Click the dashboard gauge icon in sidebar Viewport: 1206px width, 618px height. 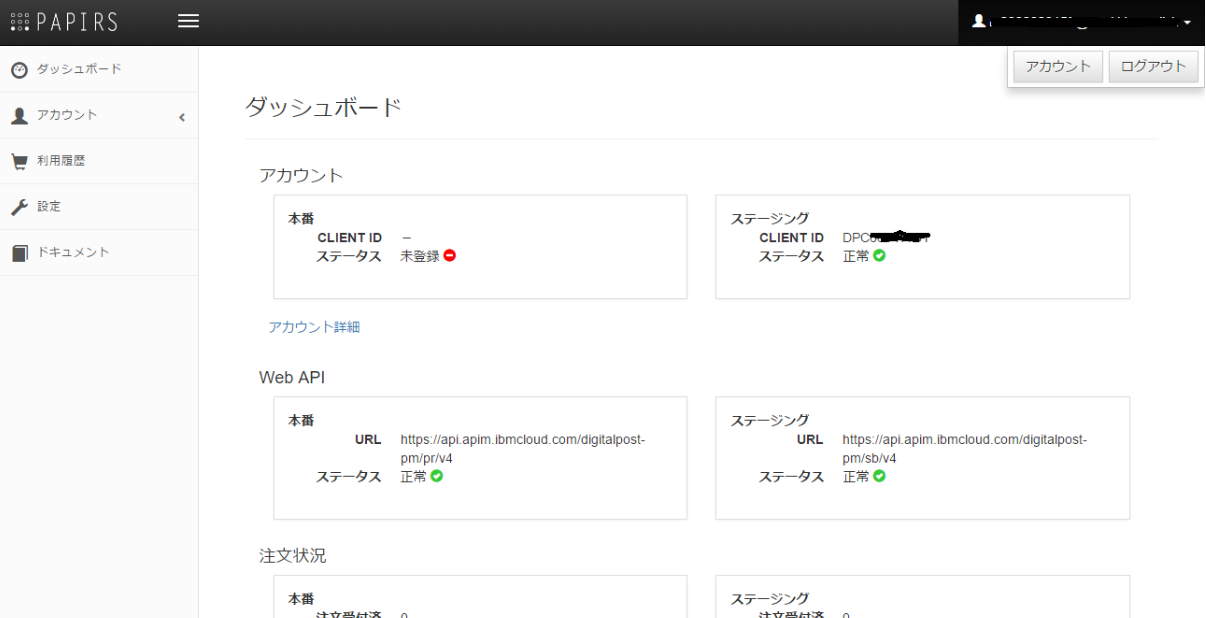point(19,70)
